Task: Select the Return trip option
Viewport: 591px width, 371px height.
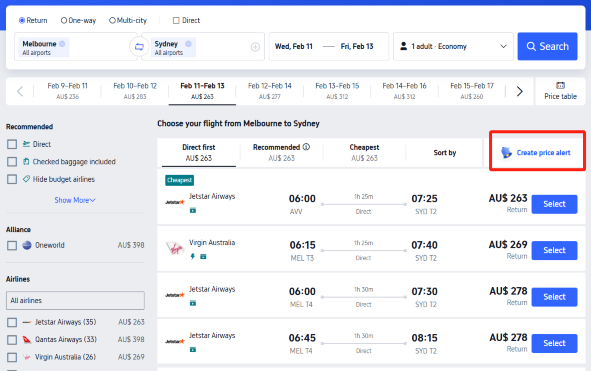Action: pos(33,20)
